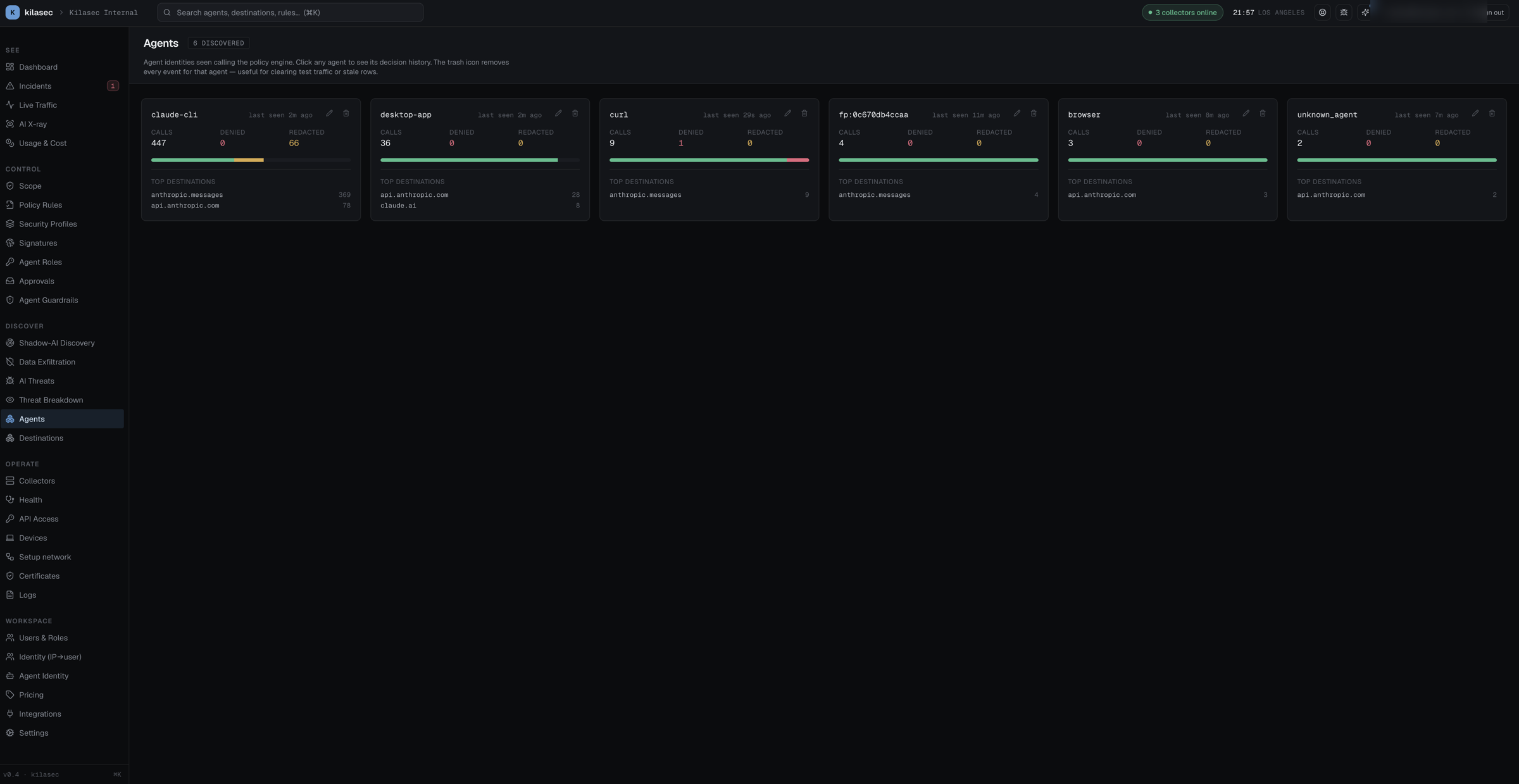The height and width of the screenshot is (784, 1519).
Task: Edit the browser agent card
Action: point(1246,114)
